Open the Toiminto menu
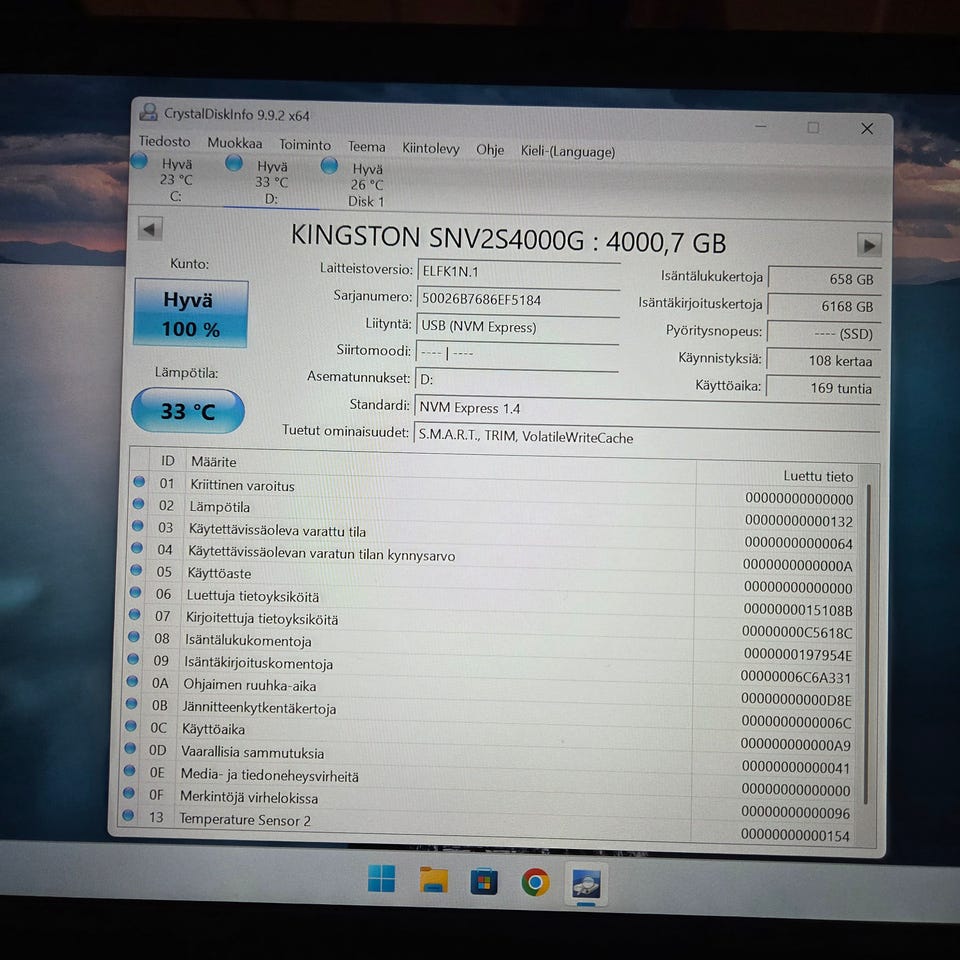Viewport: 960px width, 960px height. coord(305,145)
